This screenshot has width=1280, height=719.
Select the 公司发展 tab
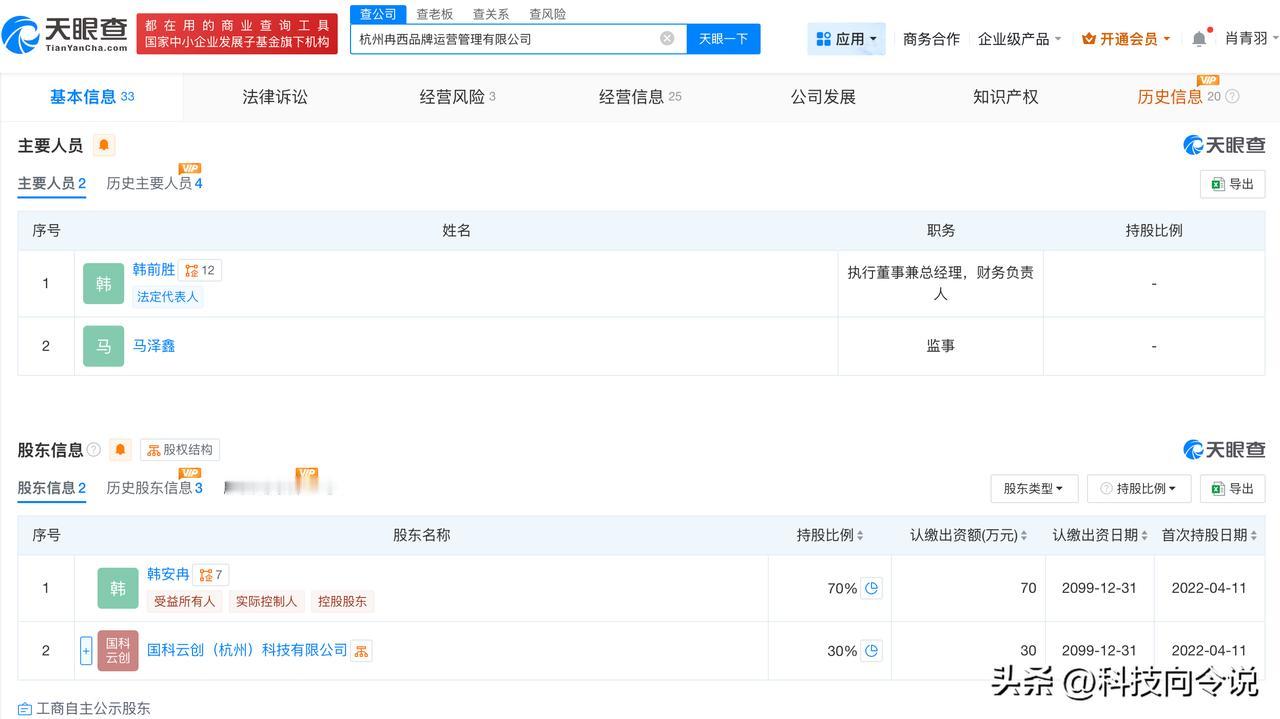pyautogui.click(x=823, y=97)
